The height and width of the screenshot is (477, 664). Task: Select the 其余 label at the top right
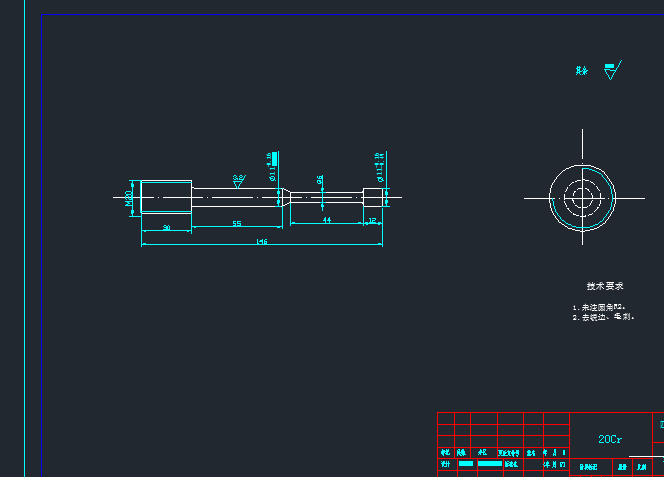point(581,71)
